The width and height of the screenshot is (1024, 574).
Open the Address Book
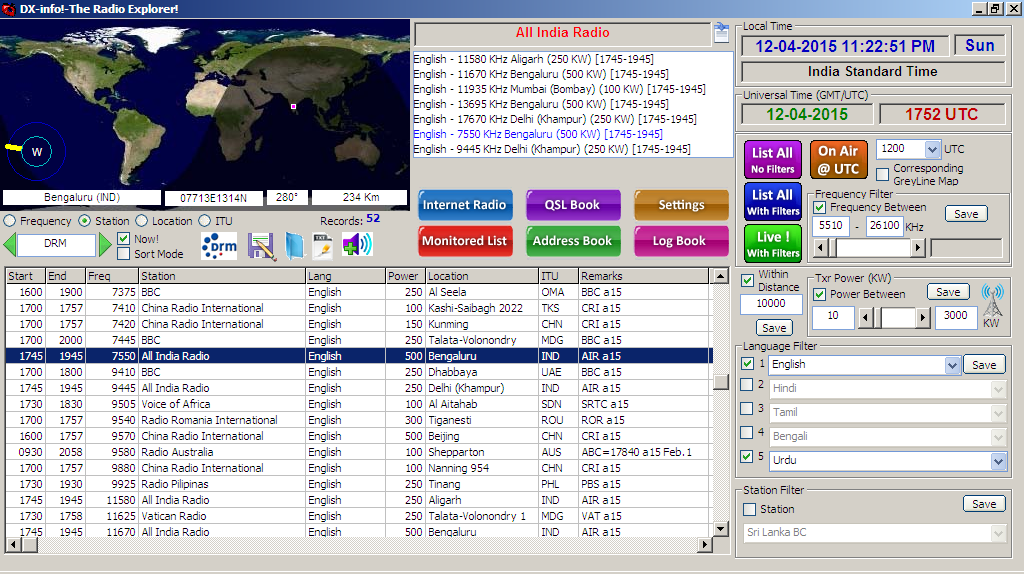pyautogui.click(x=573, y=241)
